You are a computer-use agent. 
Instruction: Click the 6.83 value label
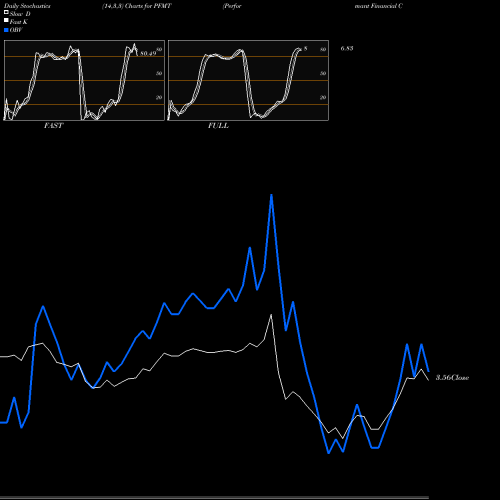pyautogui.click(x=347, y=48)
